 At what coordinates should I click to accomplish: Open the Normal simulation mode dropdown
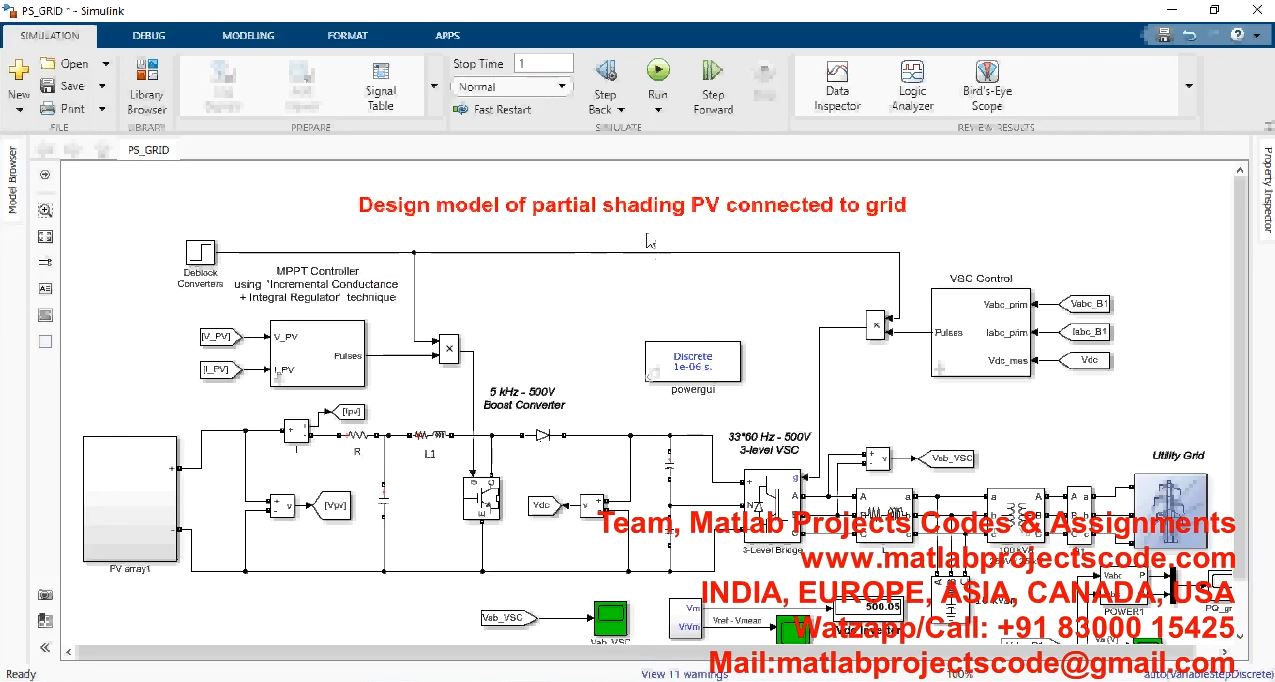pyautogui.click(x=512, y=87)
